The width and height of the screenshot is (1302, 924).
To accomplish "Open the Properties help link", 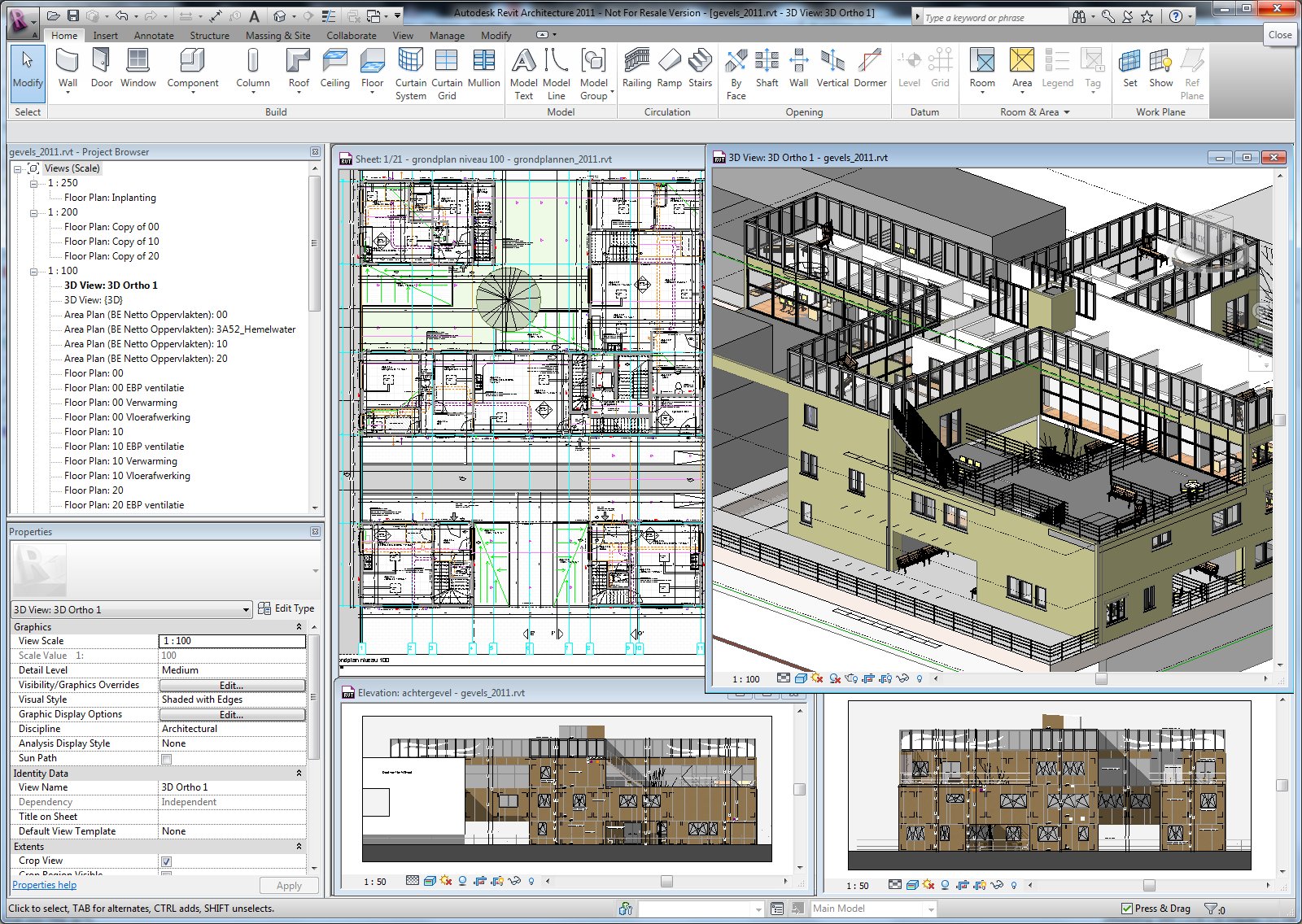I will (x=45, y=885).
